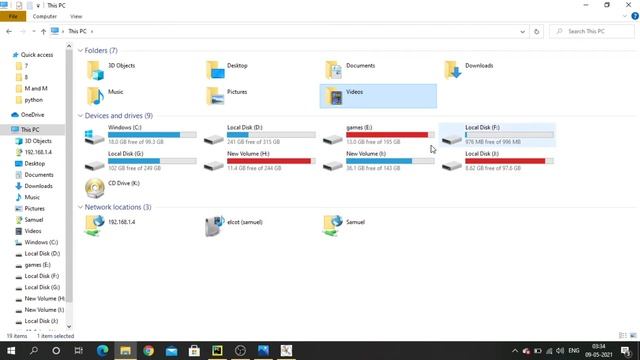The height and width of the screenshot is (360, 640).
Task: Open the Pictures folder icon
Action: click(x=215, y=96)
